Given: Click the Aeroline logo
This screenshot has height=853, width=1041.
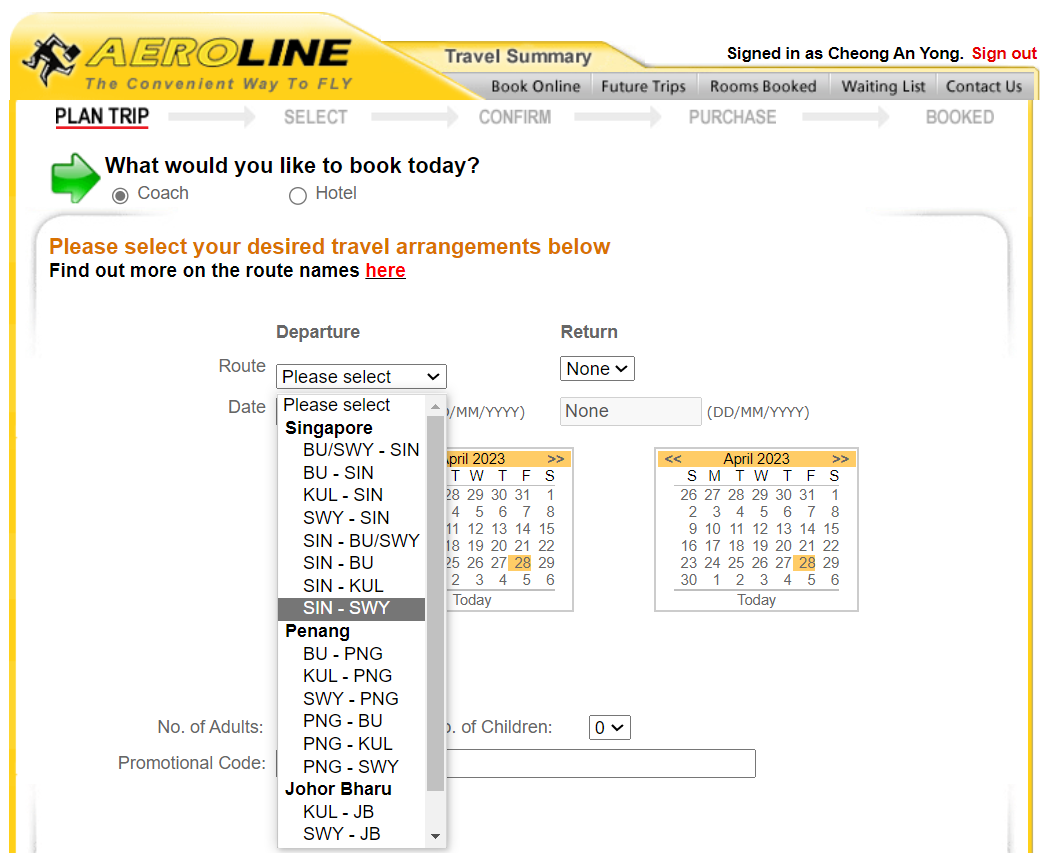Looking at the screenshot, I should (187, 62).
